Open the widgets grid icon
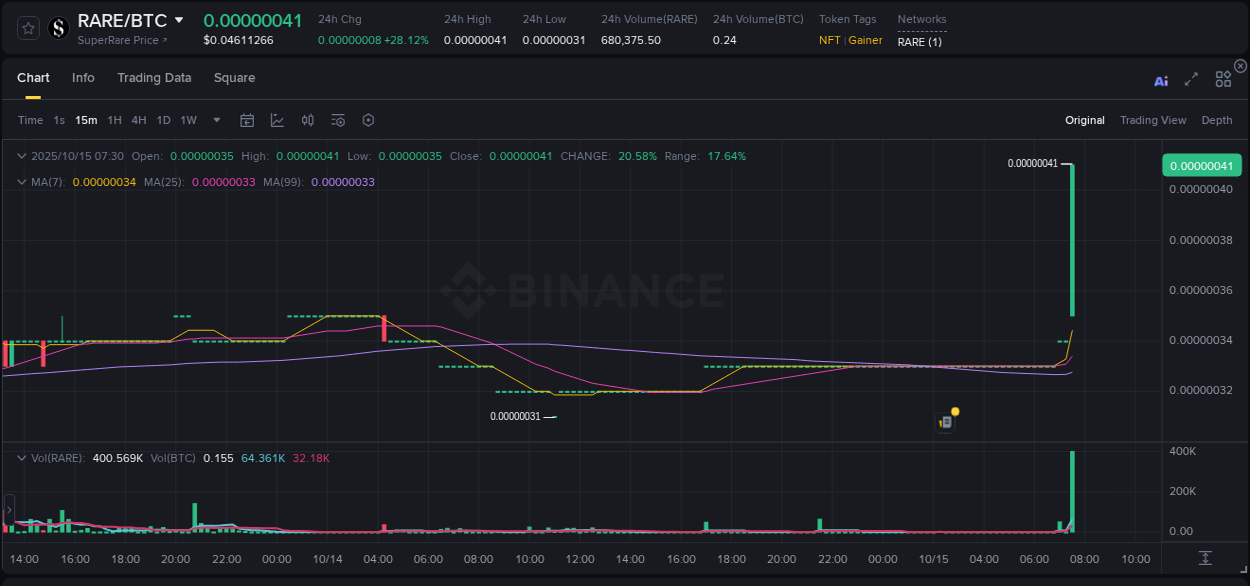 tap(1223, 79)
